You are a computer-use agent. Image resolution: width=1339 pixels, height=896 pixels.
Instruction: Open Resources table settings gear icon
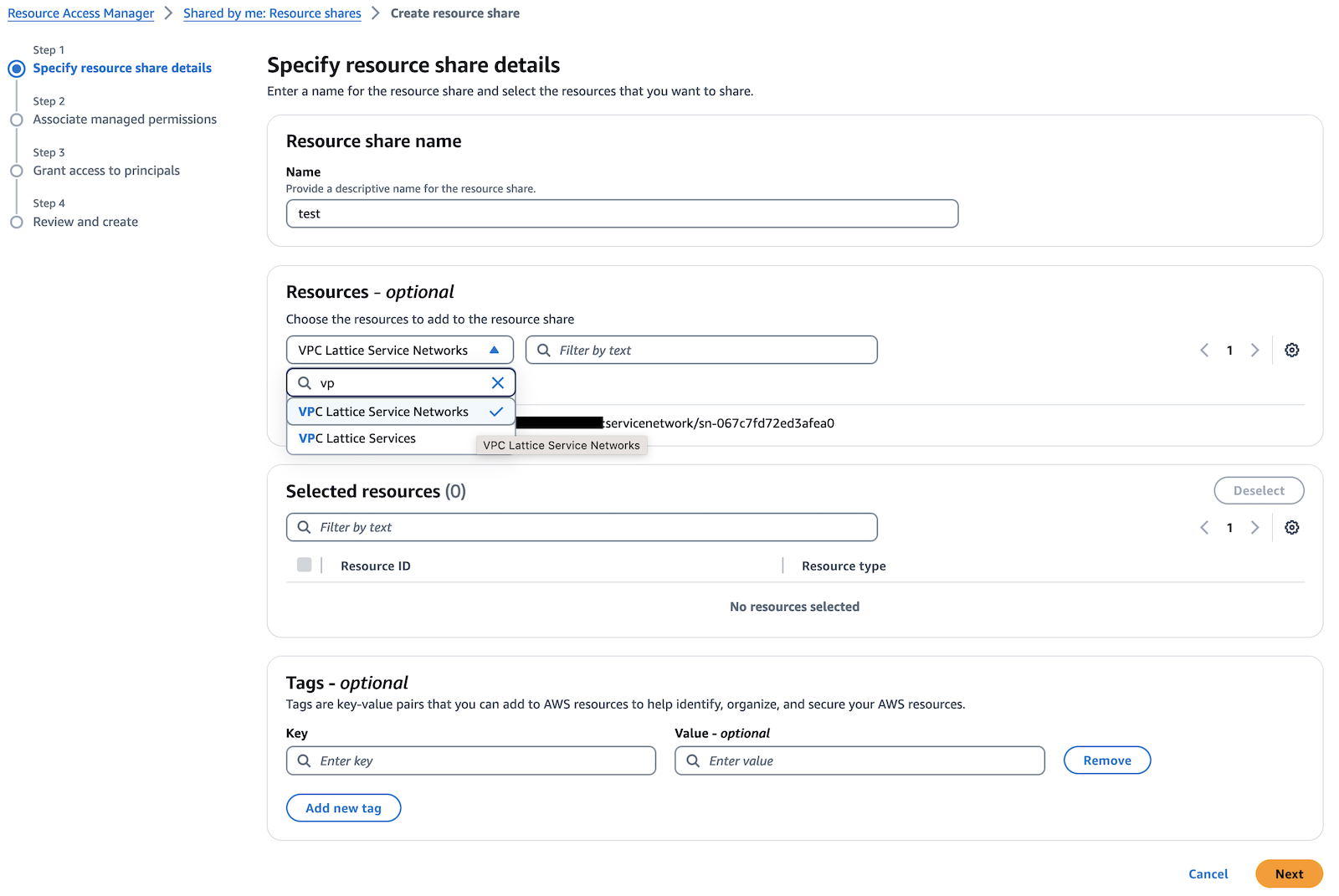point(1291,351)
